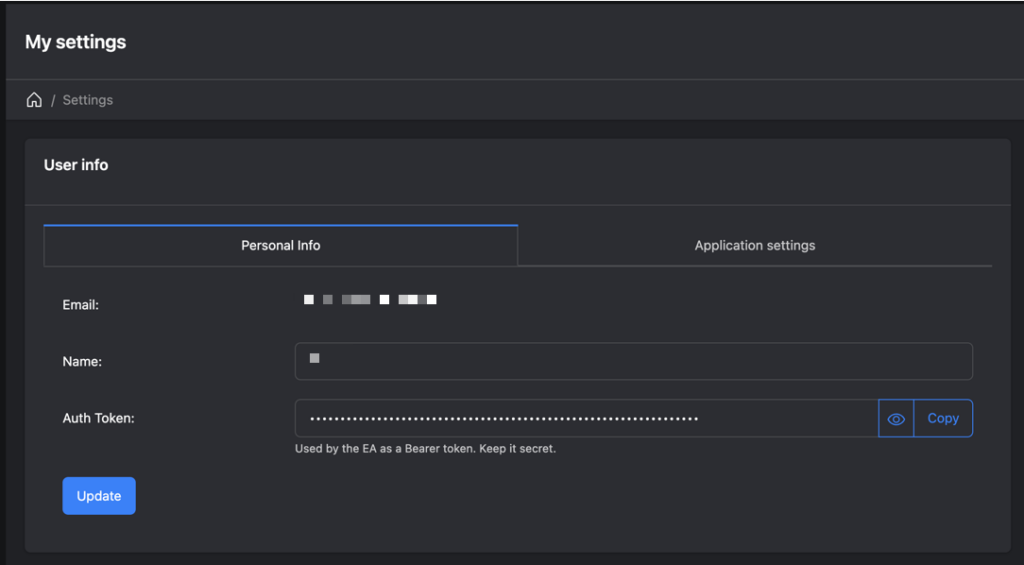Viewport: 1024px width, 565px height.
Task: Click inside the Auth Token field
Action: (586, 419)
